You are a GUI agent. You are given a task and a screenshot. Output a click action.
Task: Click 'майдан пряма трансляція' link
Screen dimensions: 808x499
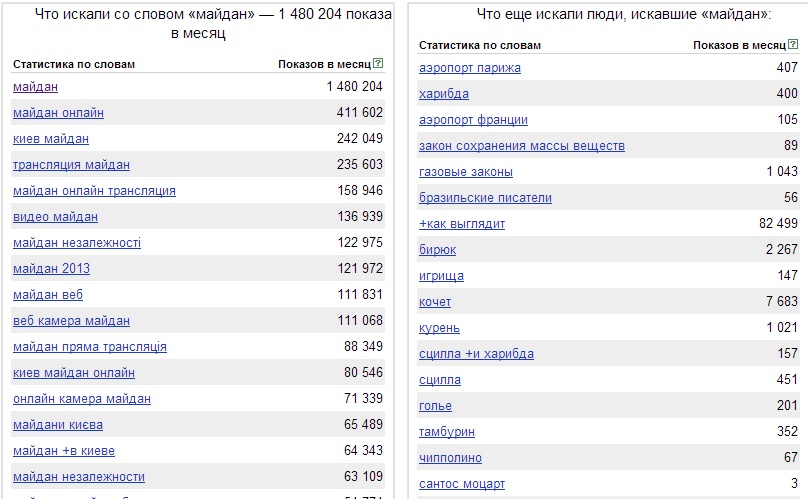[90, 347]
